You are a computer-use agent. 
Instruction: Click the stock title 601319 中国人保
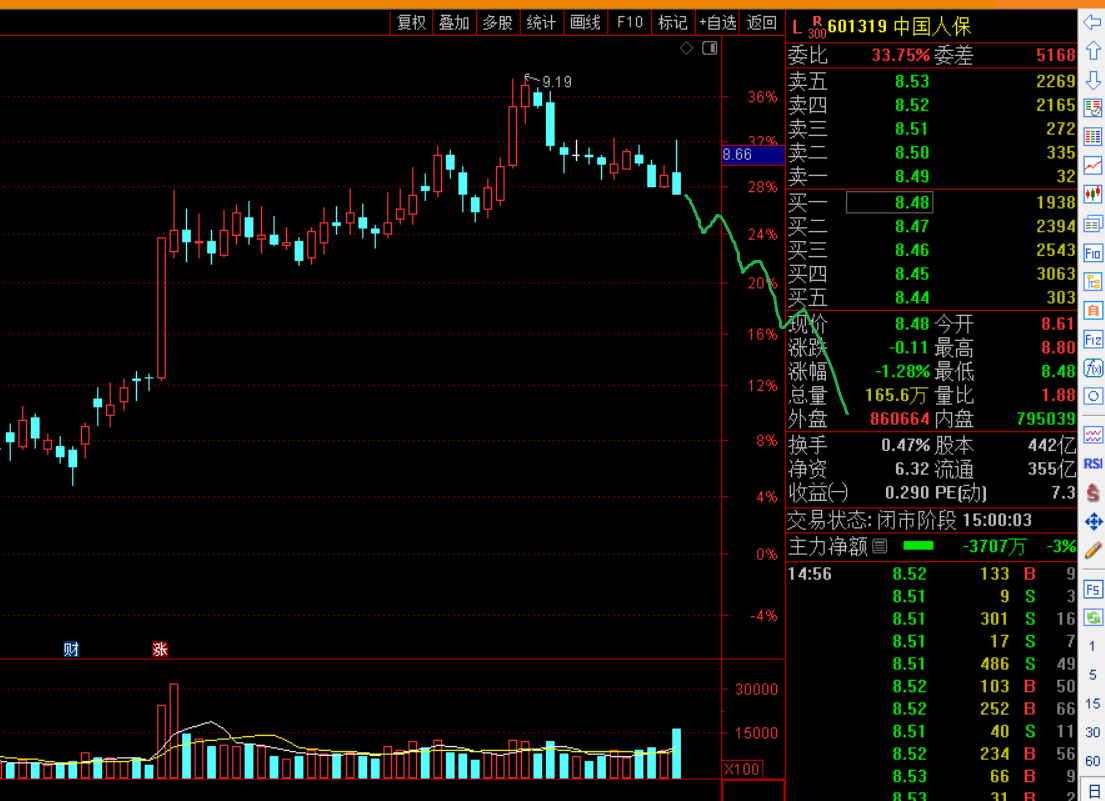(899, 27)
